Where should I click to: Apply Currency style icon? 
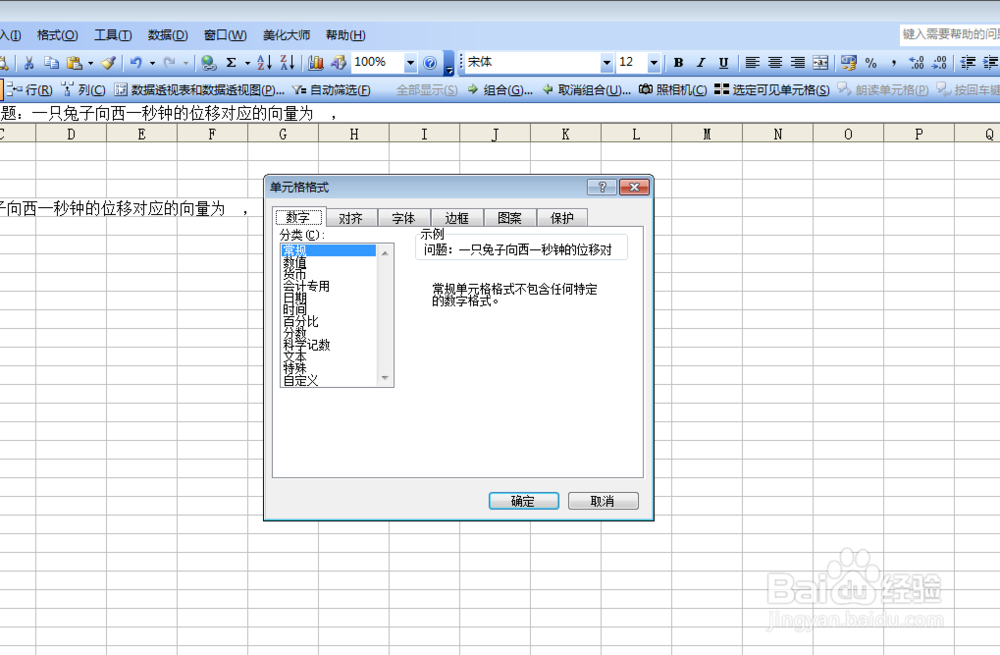tap(848, 63)
